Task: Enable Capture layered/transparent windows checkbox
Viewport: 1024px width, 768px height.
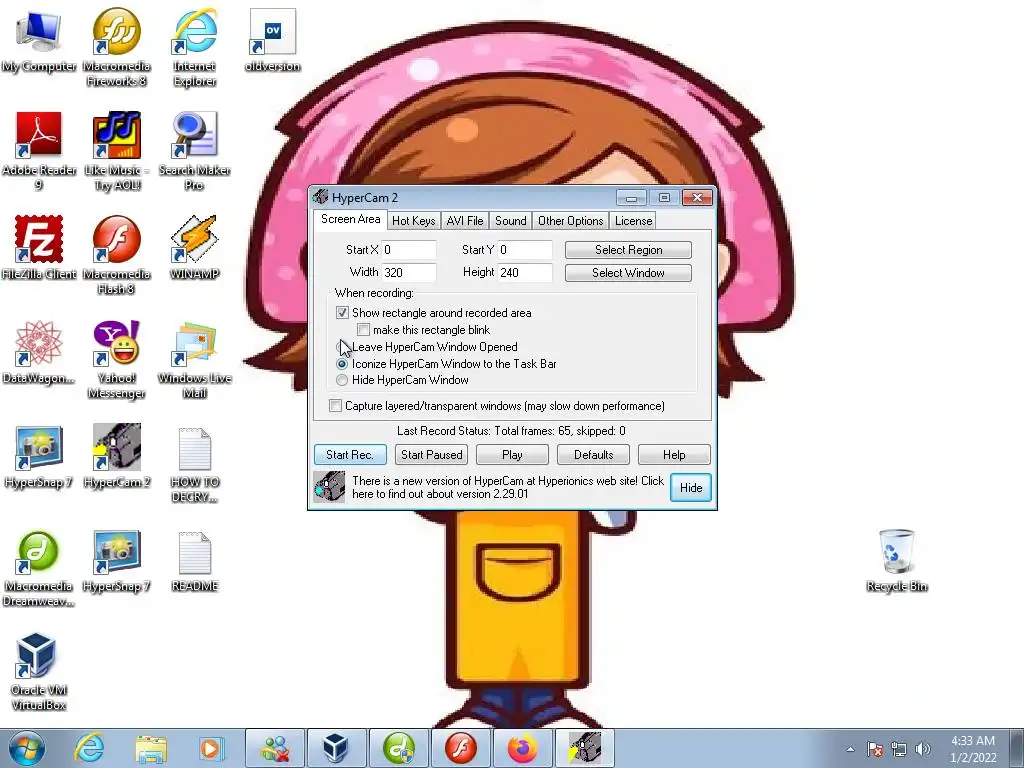Action: point(335,406)
